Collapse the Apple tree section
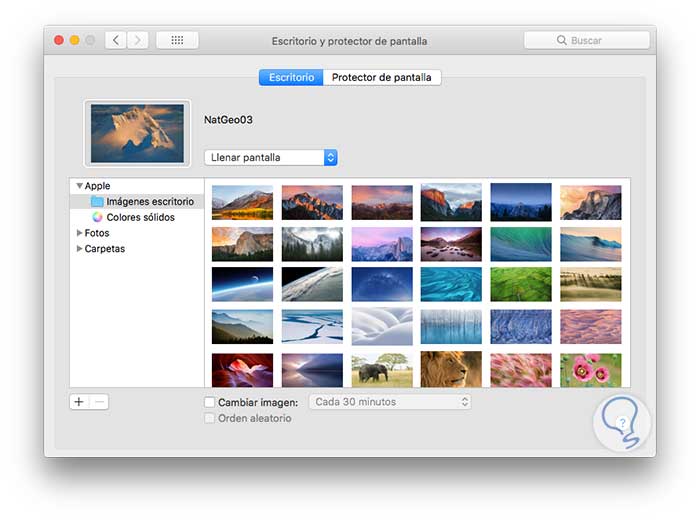The image size is (700, 520). [x=79, y=186]
